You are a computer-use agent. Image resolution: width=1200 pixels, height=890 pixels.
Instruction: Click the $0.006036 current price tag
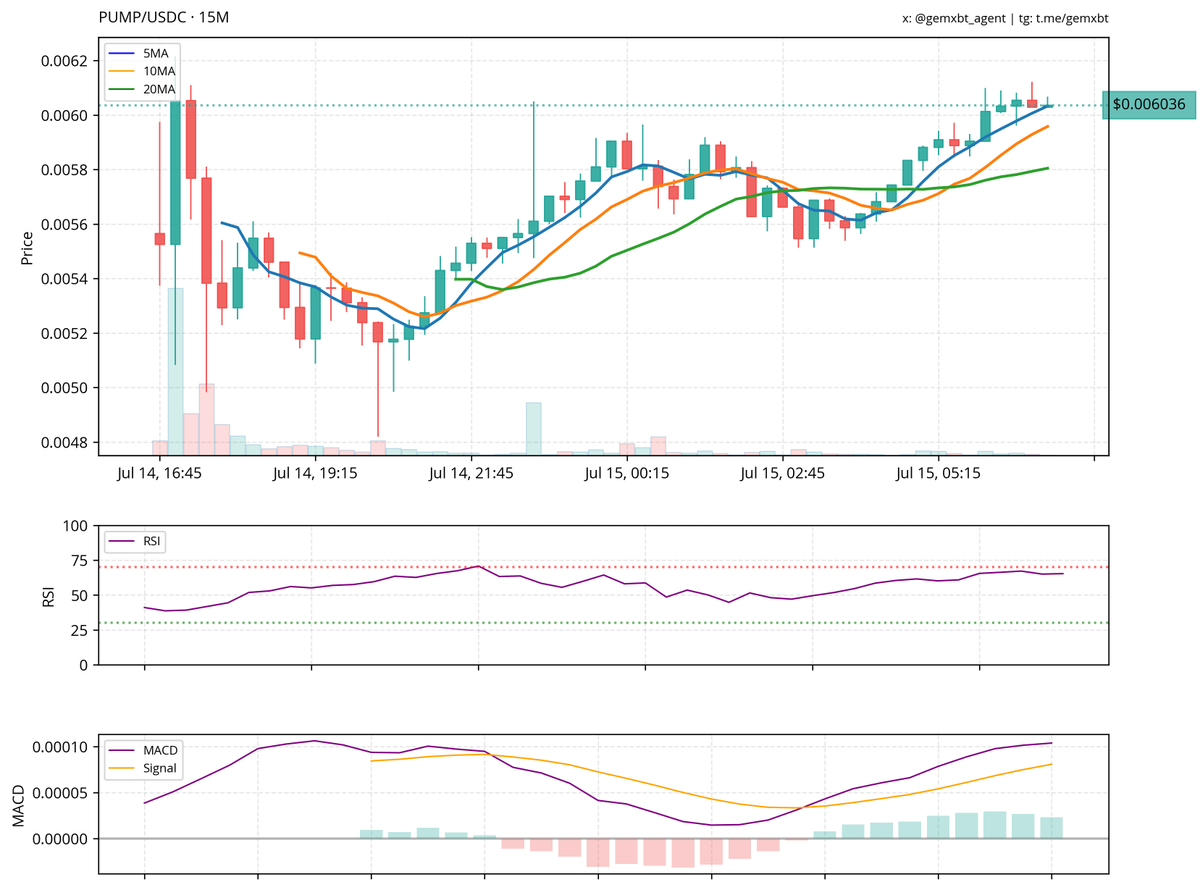(1149, 104)
